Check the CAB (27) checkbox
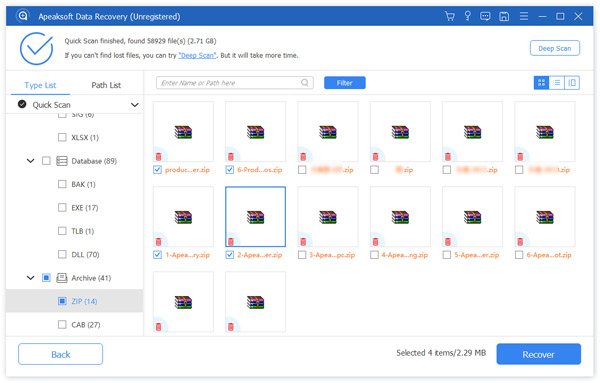Screen dimensions: 600x383 point(62,324)
